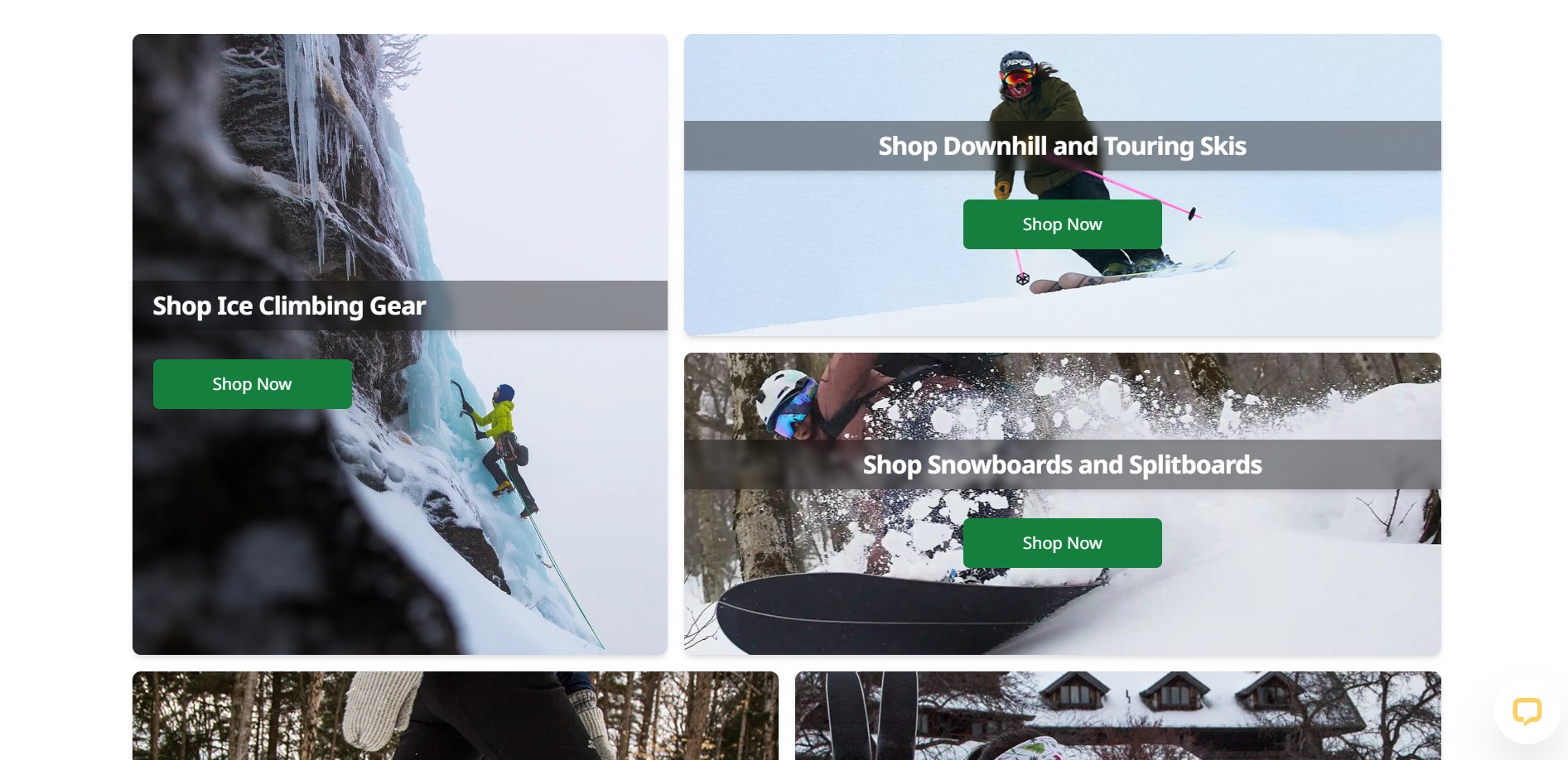The height and width of the screenshot is (760, 1568).
Task: Open the live chat bubble icon
Action: [1527, 711]
